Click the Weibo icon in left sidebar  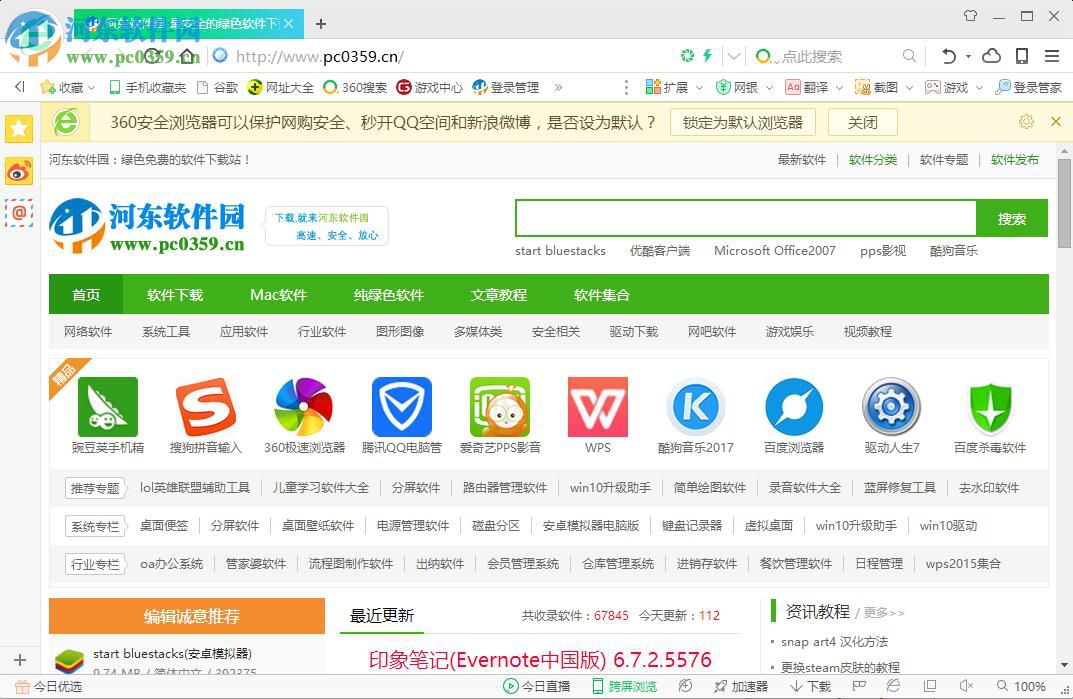(x=18, y=171)
